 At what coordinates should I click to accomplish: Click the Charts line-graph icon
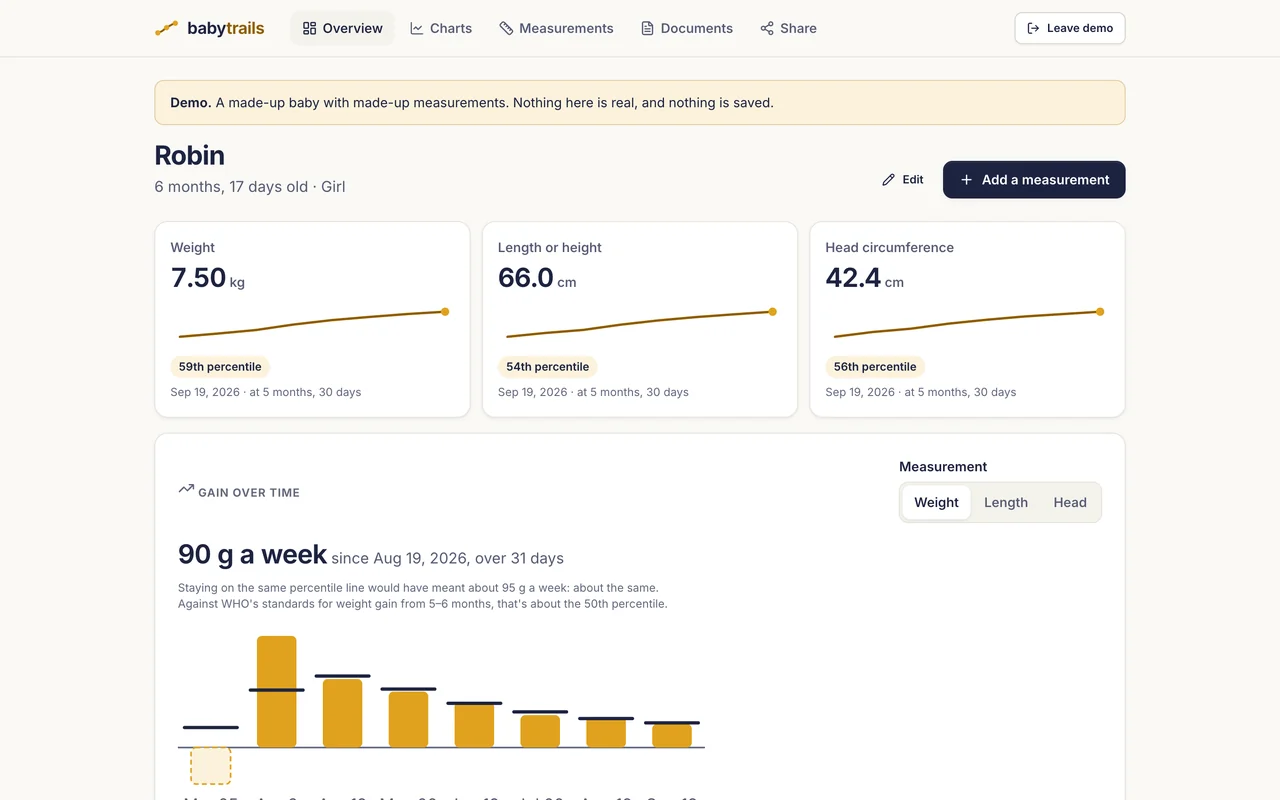pos(417,28)
